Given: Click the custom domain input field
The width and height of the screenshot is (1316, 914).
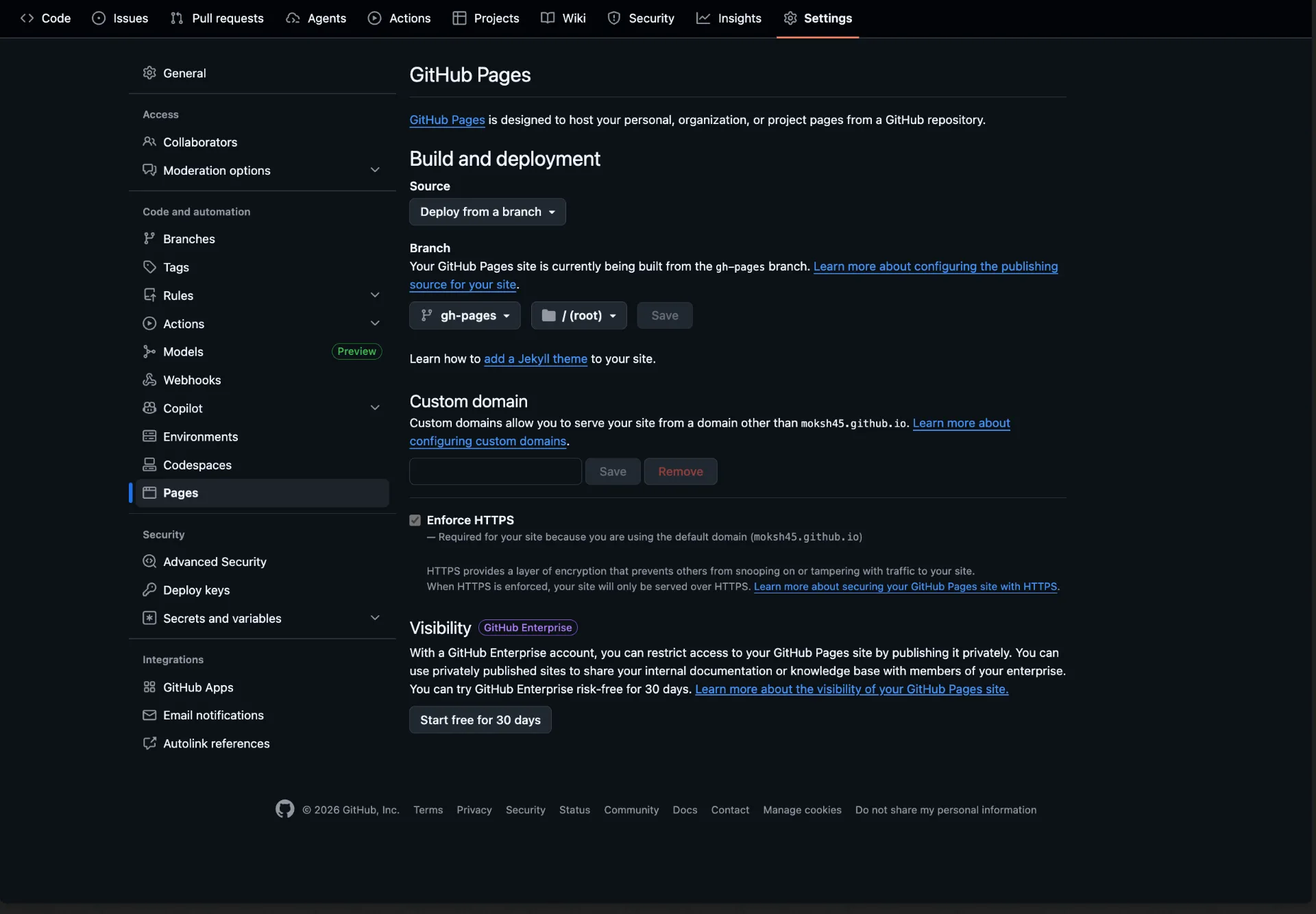Looking at the screenshot, I should (x=494, y=471).
